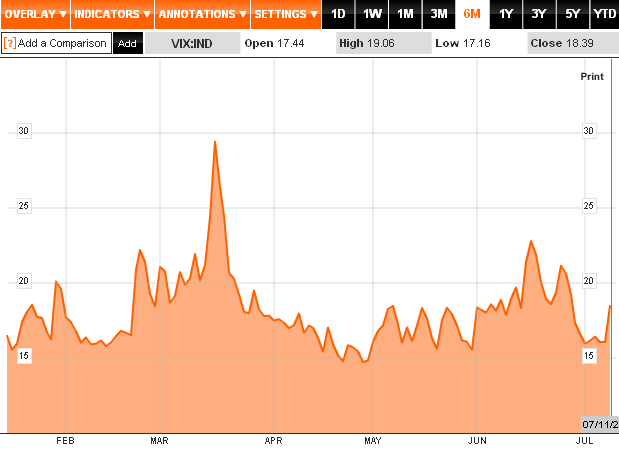The height and width of the screenshot is (453, 619).
Task: Expand the INDICATORS dropdown
Action: [x=112, y=14]
